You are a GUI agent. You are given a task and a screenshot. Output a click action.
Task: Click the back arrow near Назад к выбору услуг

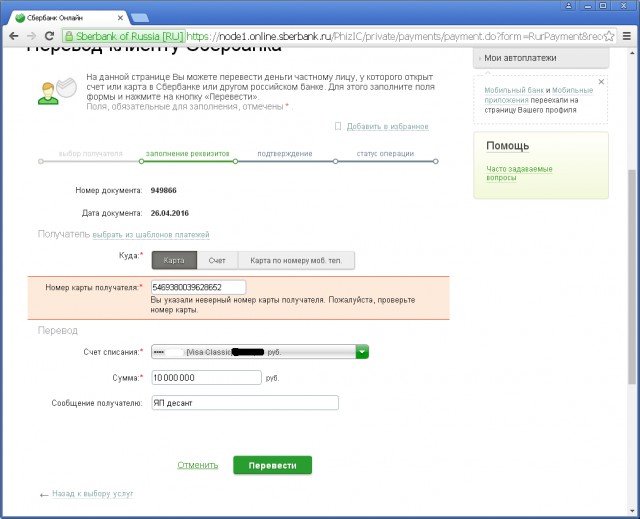(x=44, y=495)
